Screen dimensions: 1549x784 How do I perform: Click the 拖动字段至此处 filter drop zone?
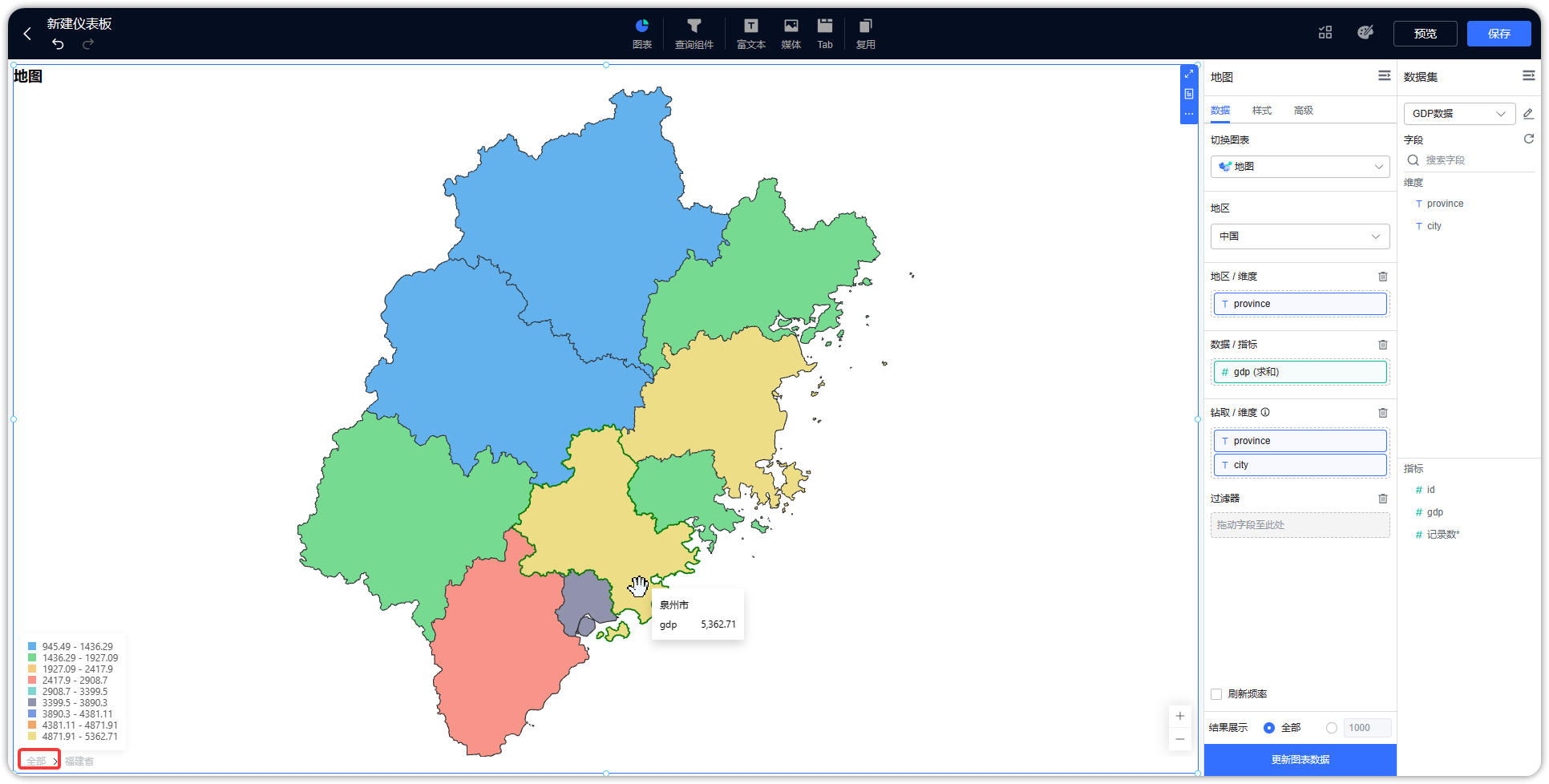(x=1300, y=525)
